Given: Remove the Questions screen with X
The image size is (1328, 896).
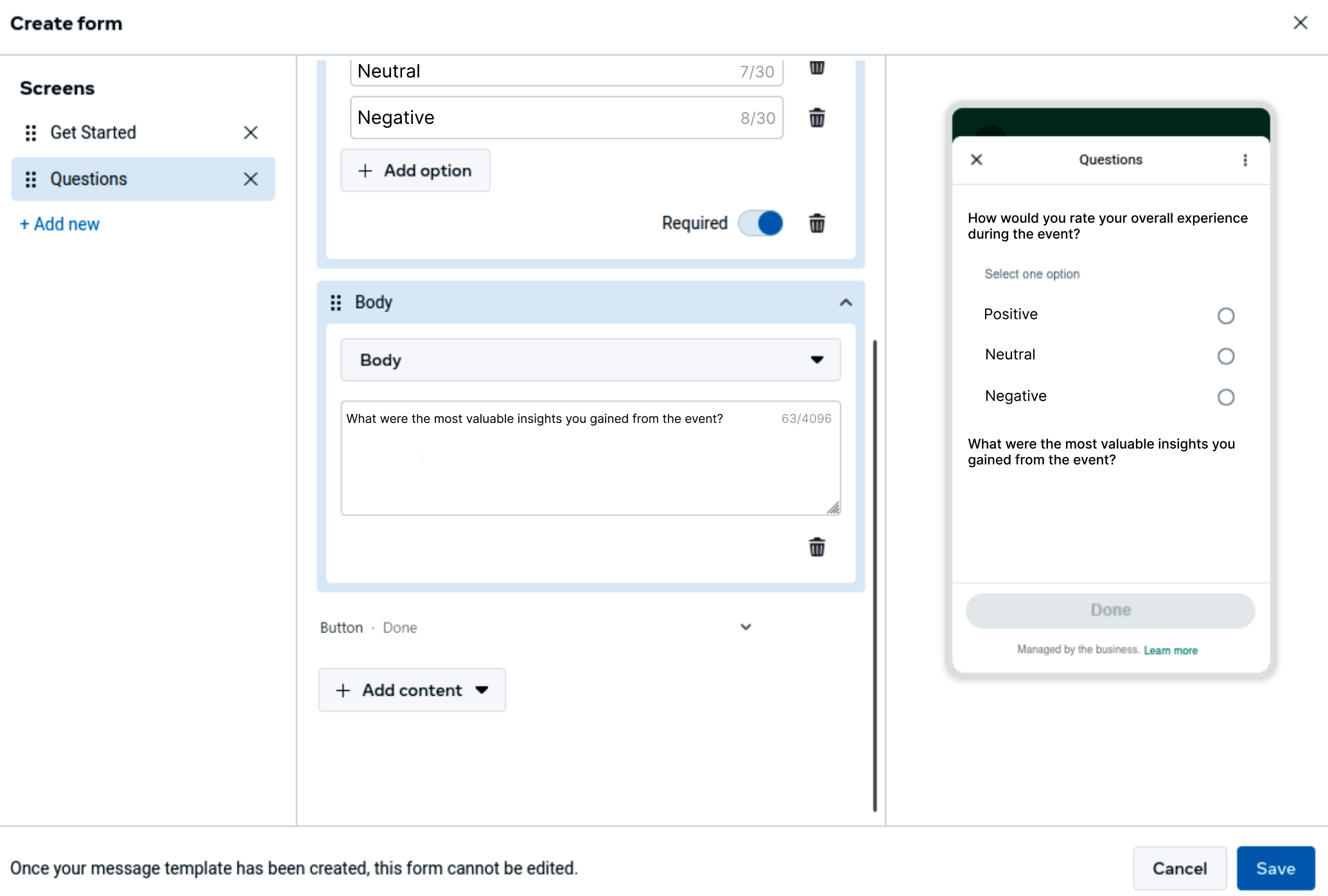Looking at the screenshot, I should 250,179.
